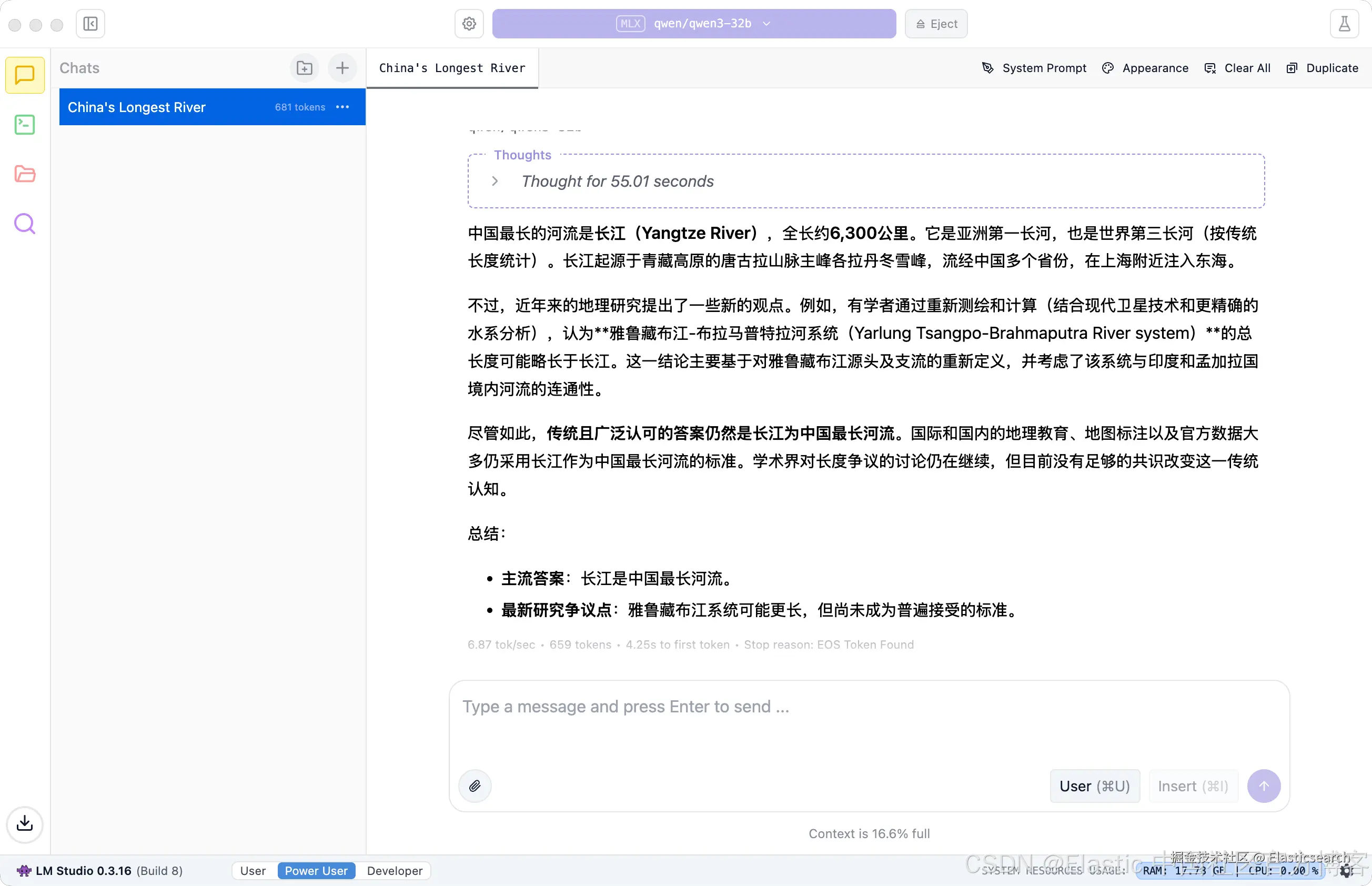Screen dimensions: 1372x886
Task: Open My Models folder icon
Action: pyautogui.click(x=25, y=174)
